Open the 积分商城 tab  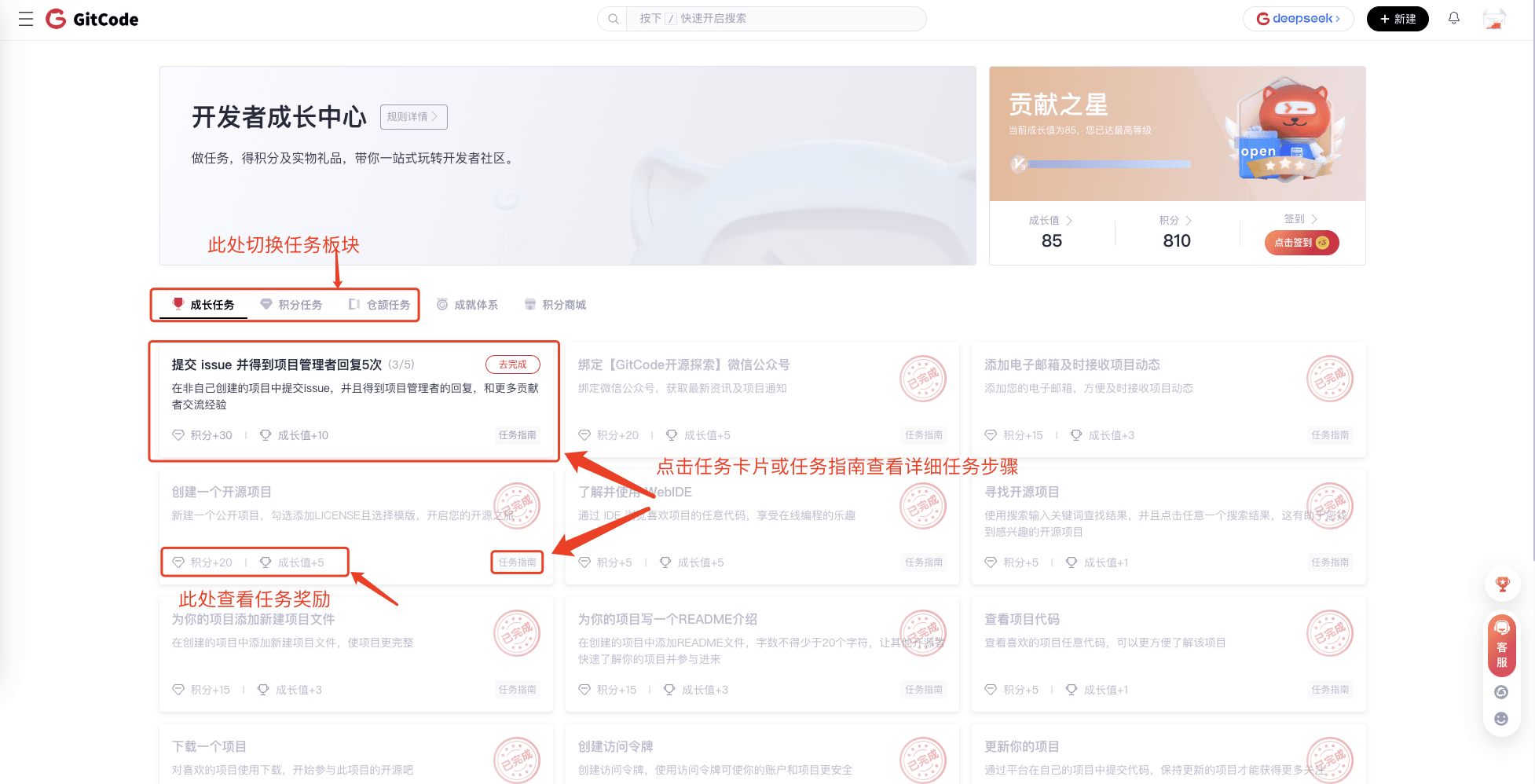(555, 305)
